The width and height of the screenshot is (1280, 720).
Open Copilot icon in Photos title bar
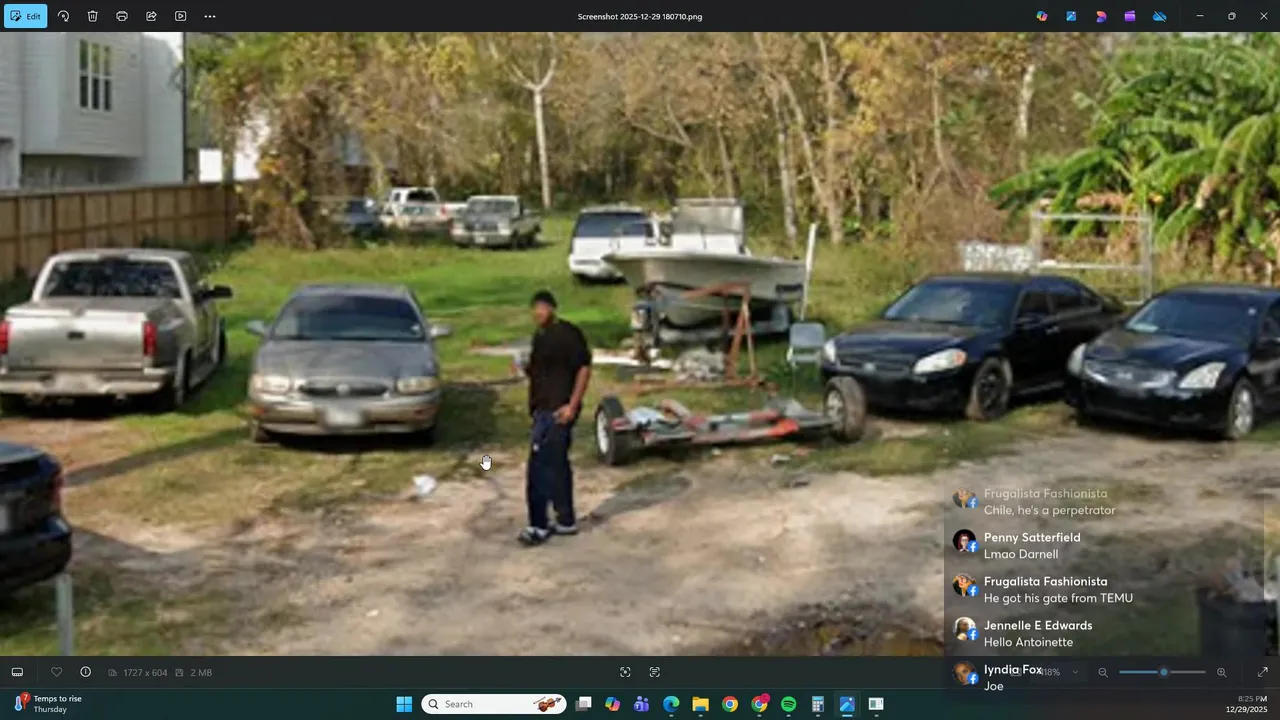(1042, 16)
